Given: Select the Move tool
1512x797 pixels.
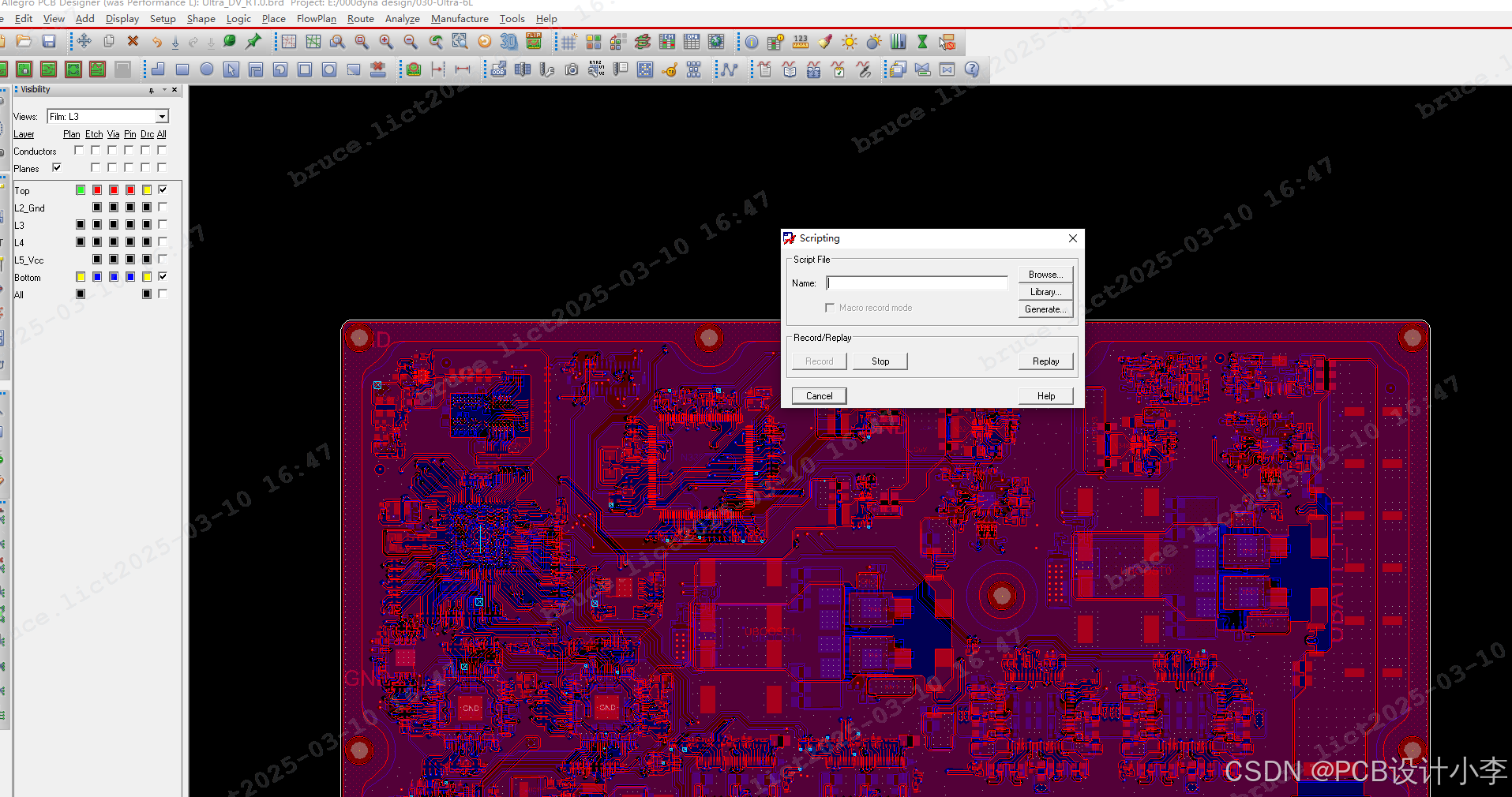Looking at the screenshot, I should pos(84,41).
